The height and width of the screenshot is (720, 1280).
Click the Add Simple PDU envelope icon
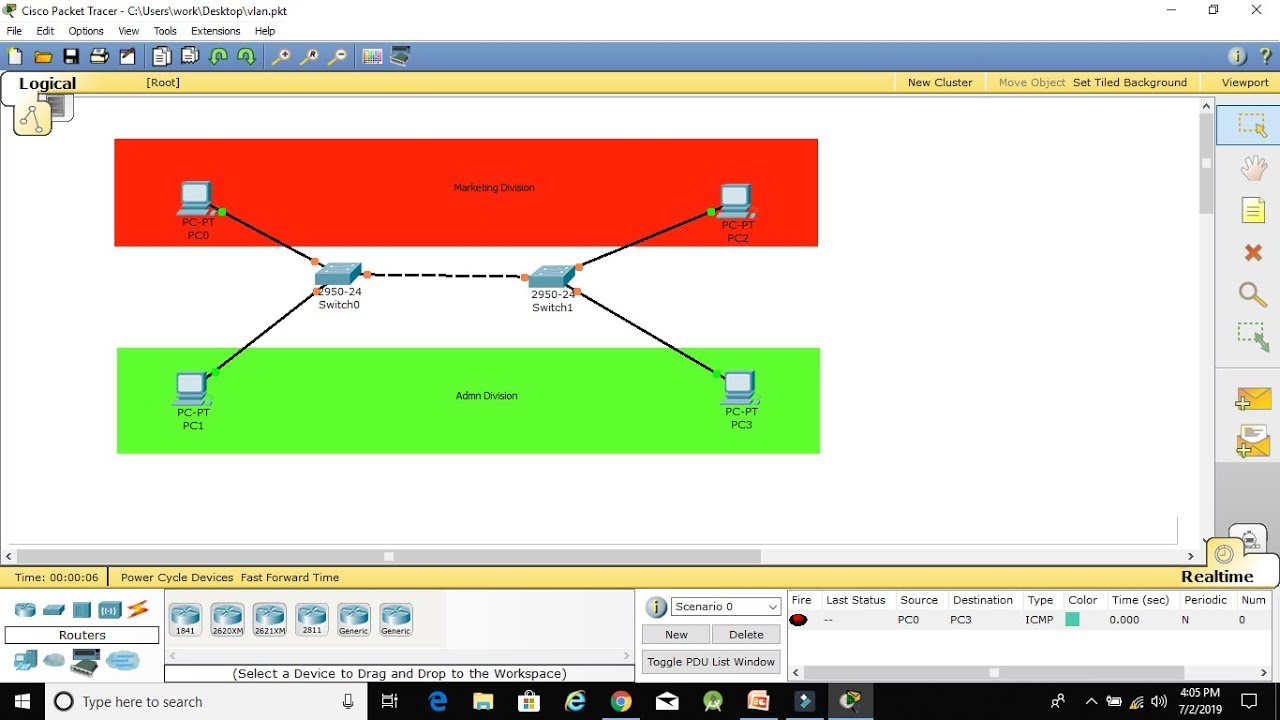coord(1253,399)
